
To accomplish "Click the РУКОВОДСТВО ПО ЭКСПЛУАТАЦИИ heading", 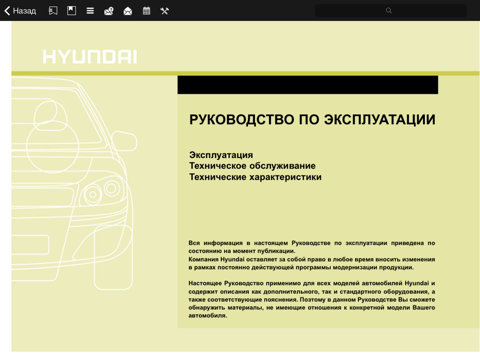I will (x=312, y=119).
